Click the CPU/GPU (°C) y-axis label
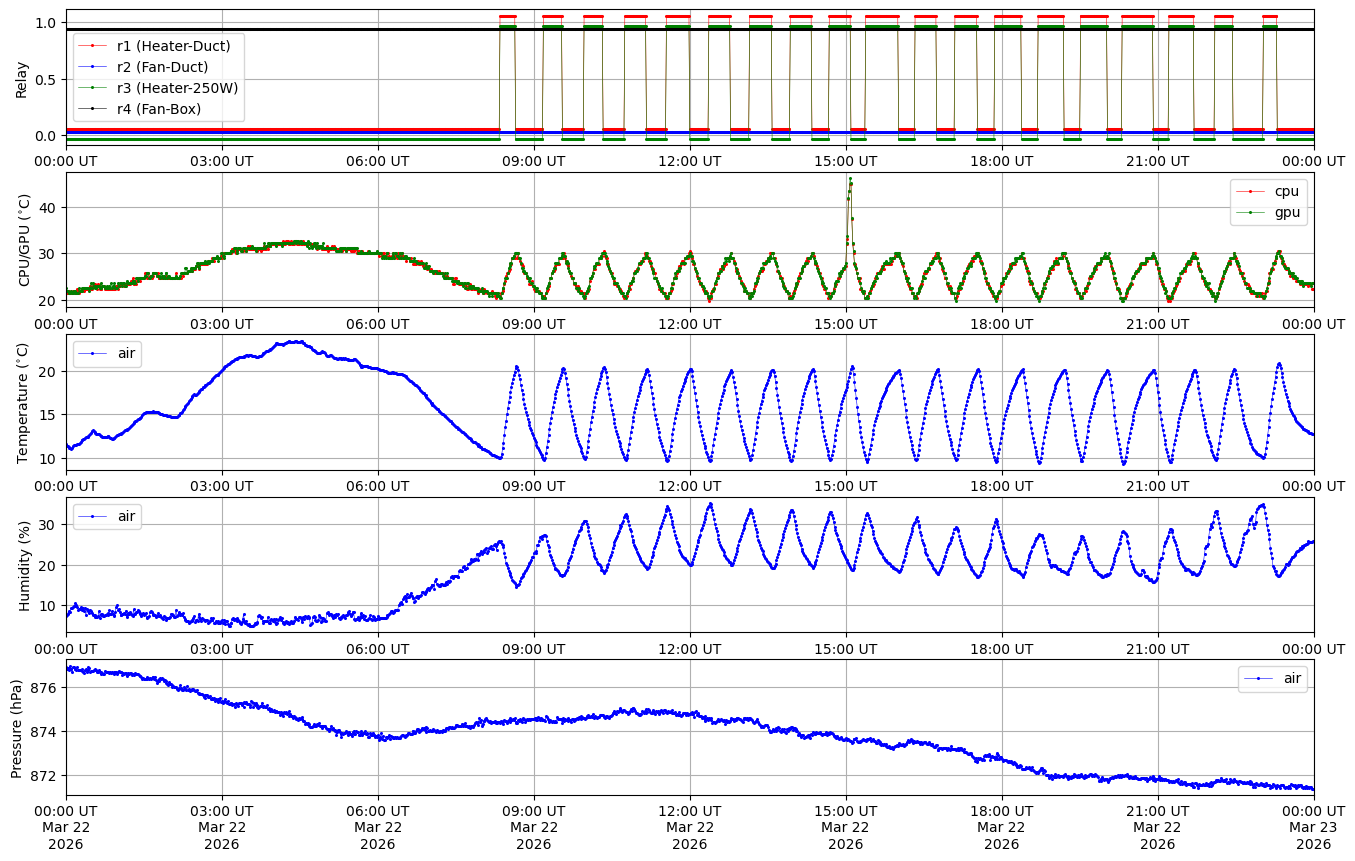This screenshot has height=861, width=1355. coord(24,240)
